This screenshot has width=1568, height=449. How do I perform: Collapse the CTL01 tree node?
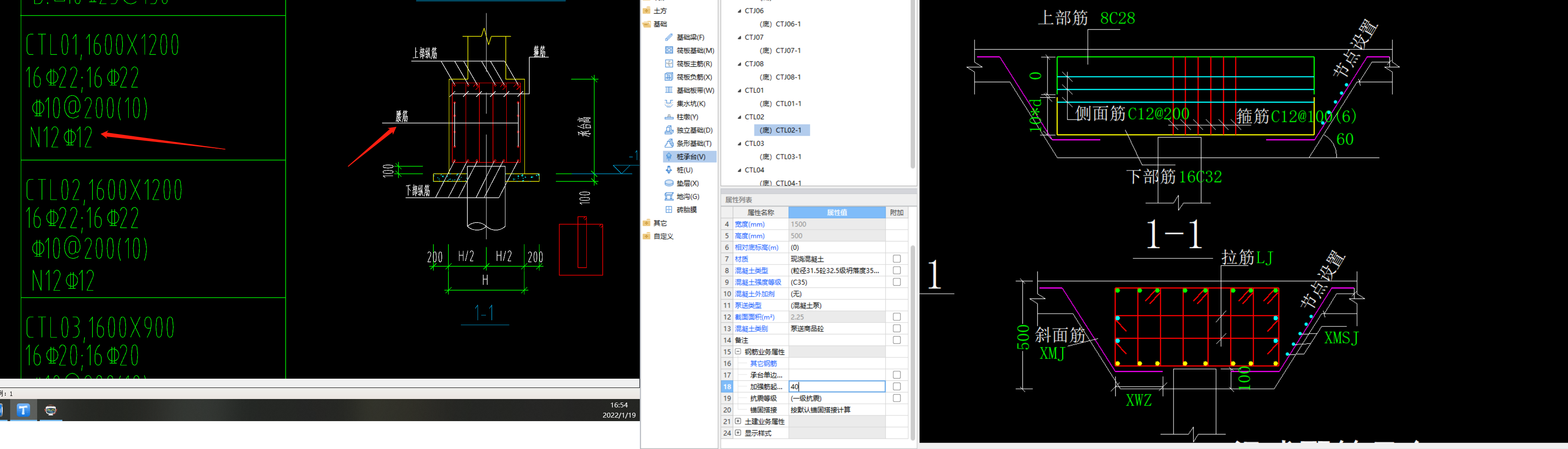(x=740, y=90)
